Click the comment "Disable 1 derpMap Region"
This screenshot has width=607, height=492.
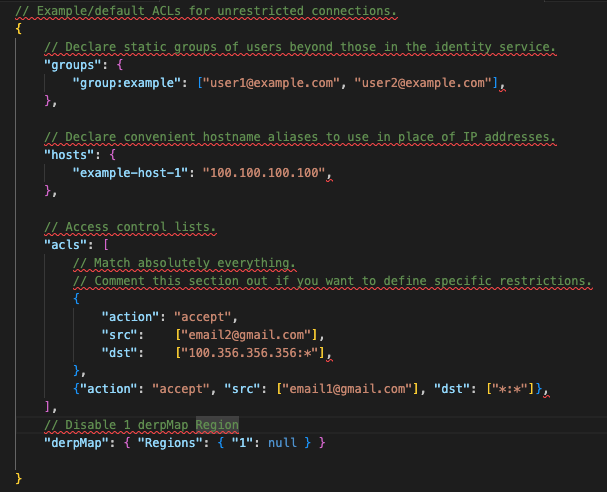coord(141,425)
